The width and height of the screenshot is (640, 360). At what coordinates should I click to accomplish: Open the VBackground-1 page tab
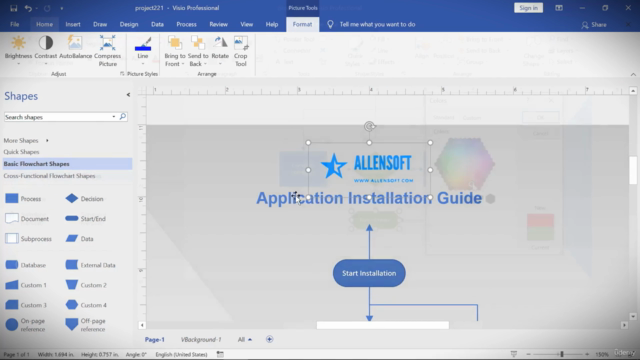click(x=201, y=339)
